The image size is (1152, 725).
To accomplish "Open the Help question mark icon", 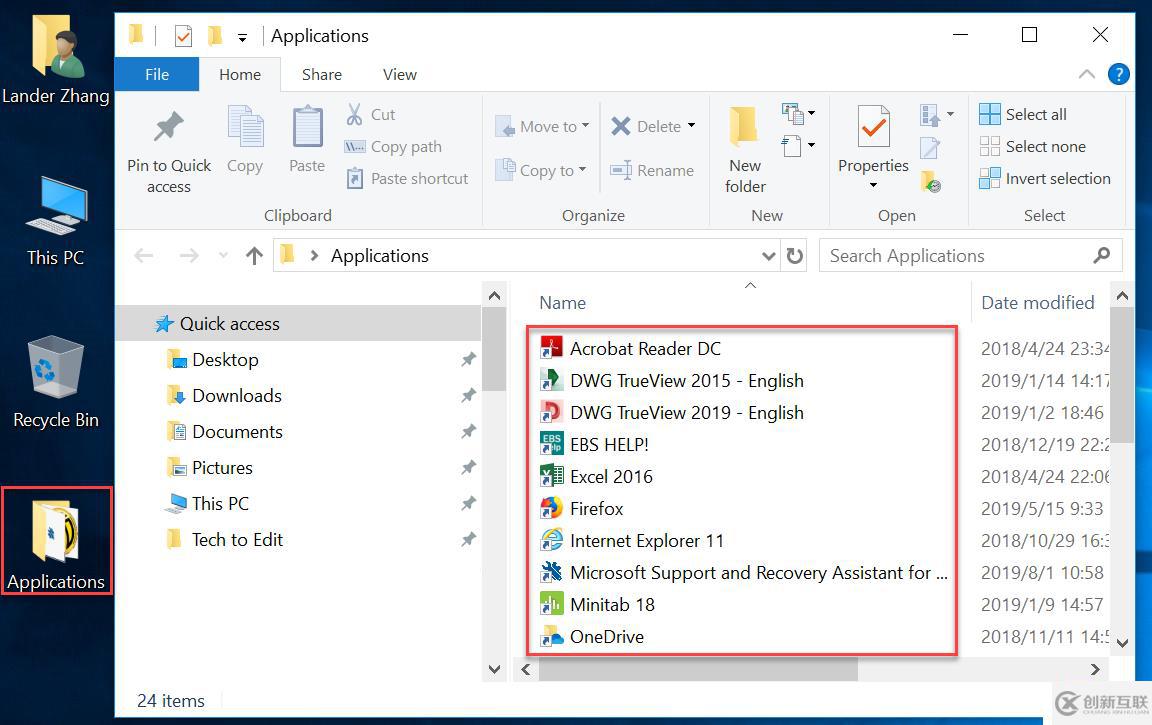I will [1119, 74].
